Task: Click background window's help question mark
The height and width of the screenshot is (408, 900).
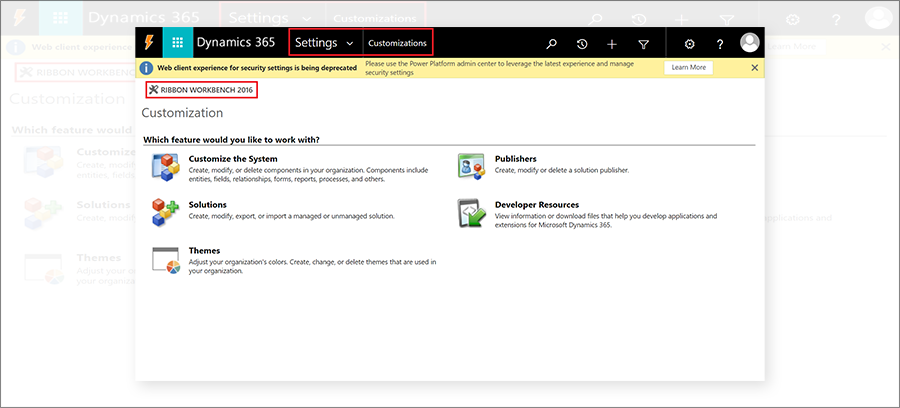Action: pyautogui.click(x=836, y=20)
